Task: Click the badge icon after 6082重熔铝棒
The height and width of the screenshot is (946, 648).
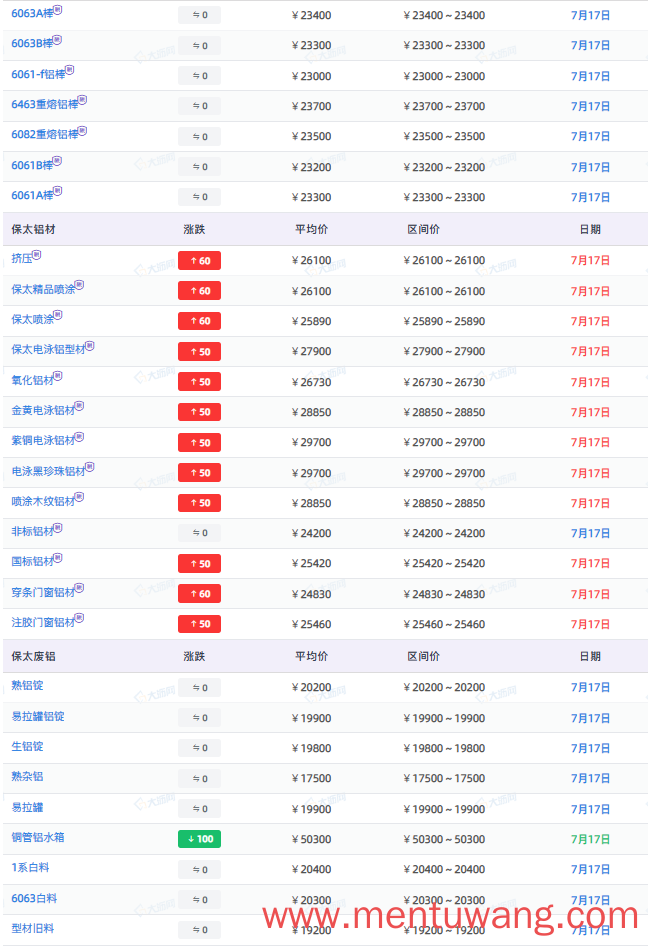Action: click(x=83, y=131)
